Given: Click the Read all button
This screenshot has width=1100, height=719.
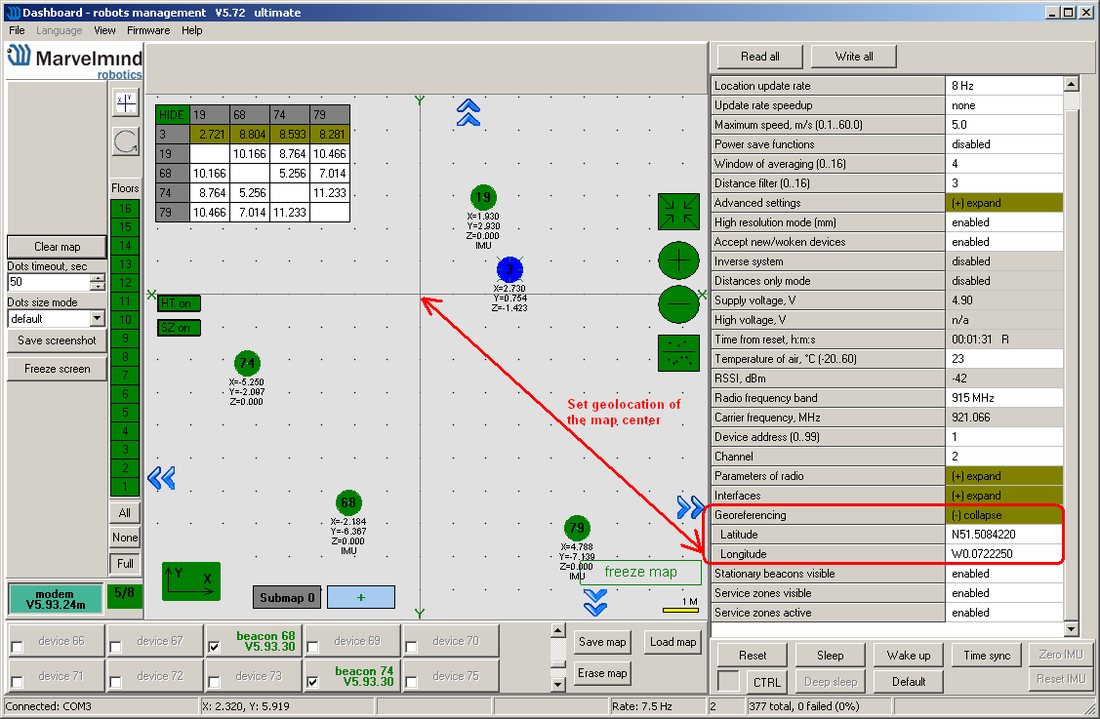Looking at the screenshot, I should tap(760, 57).
